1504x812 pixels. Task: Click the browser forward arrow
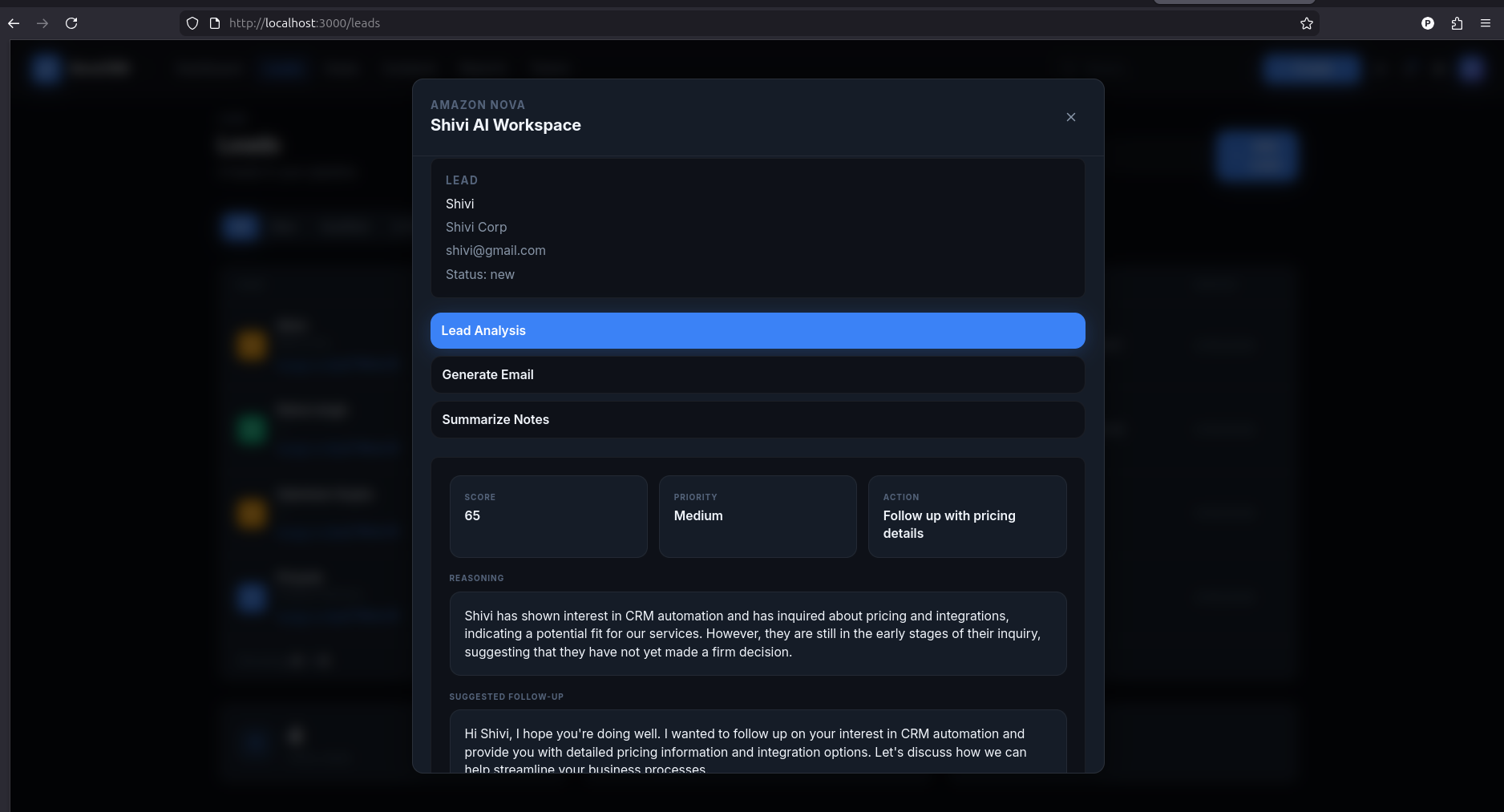pos(42,23)
